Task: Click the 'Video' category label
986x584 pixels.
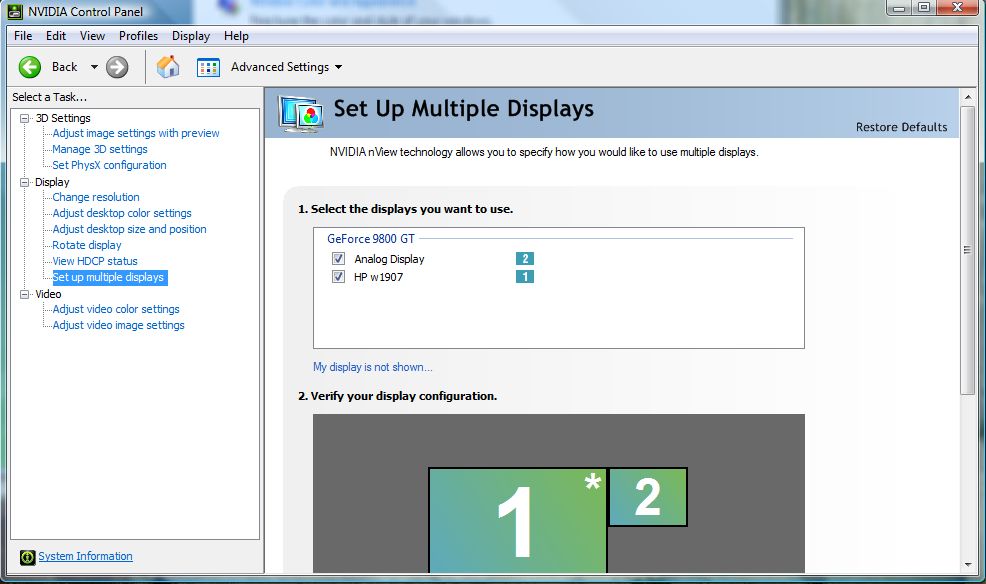Action: click(48, 294)
